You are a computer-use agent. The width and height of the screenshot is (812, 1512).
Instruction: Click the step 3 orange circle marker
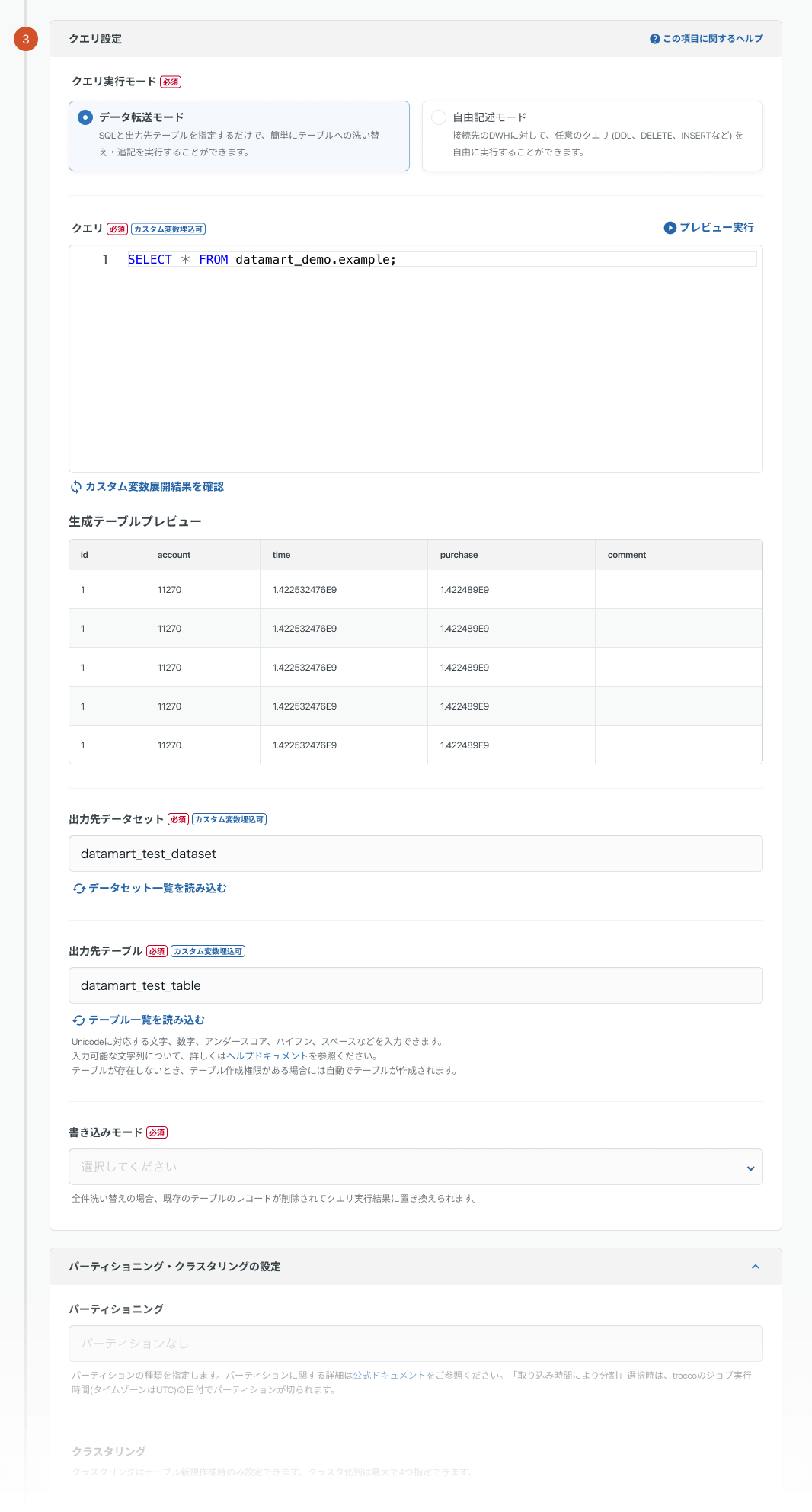pyautogui.click(x=26, y=39)
